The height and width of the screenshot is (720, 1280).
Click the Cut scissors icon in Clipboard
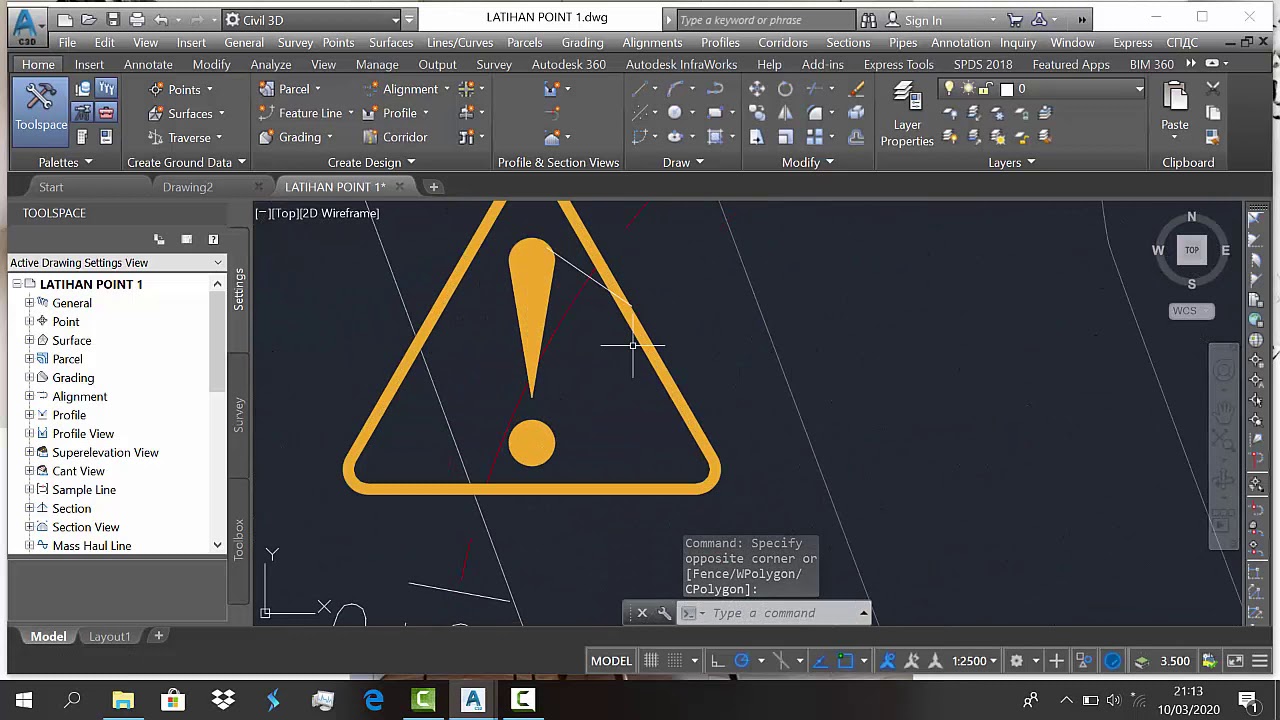[x=1213, y=89]
